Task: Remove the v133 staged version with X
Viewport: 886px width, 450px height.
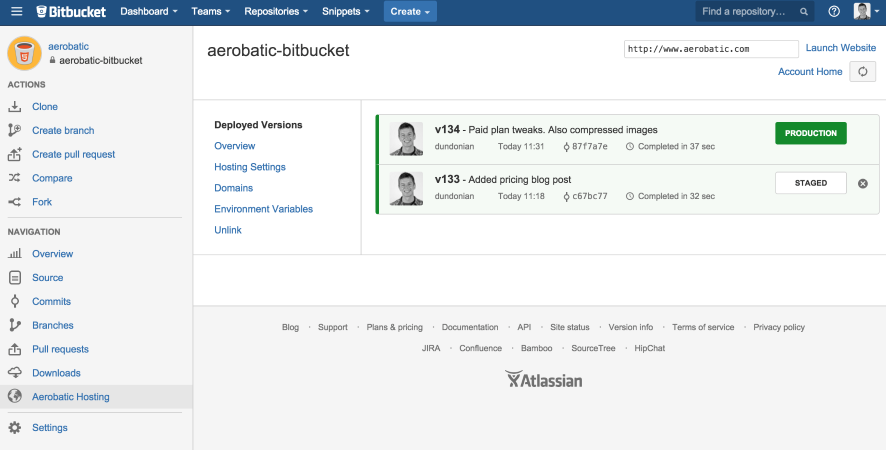Action: tap(863, 183)
